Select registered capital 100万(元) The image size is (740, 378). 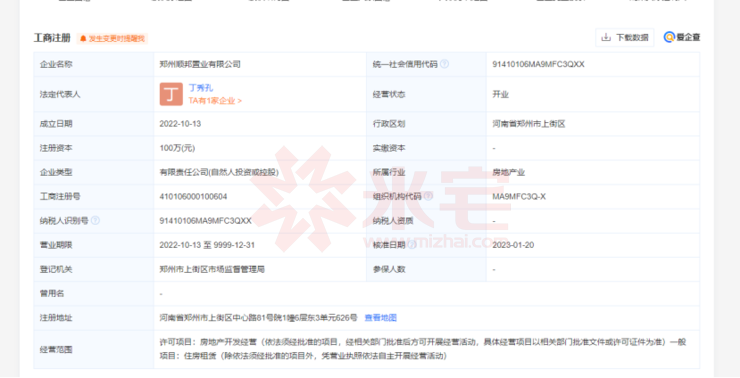(x=177, y=148)
